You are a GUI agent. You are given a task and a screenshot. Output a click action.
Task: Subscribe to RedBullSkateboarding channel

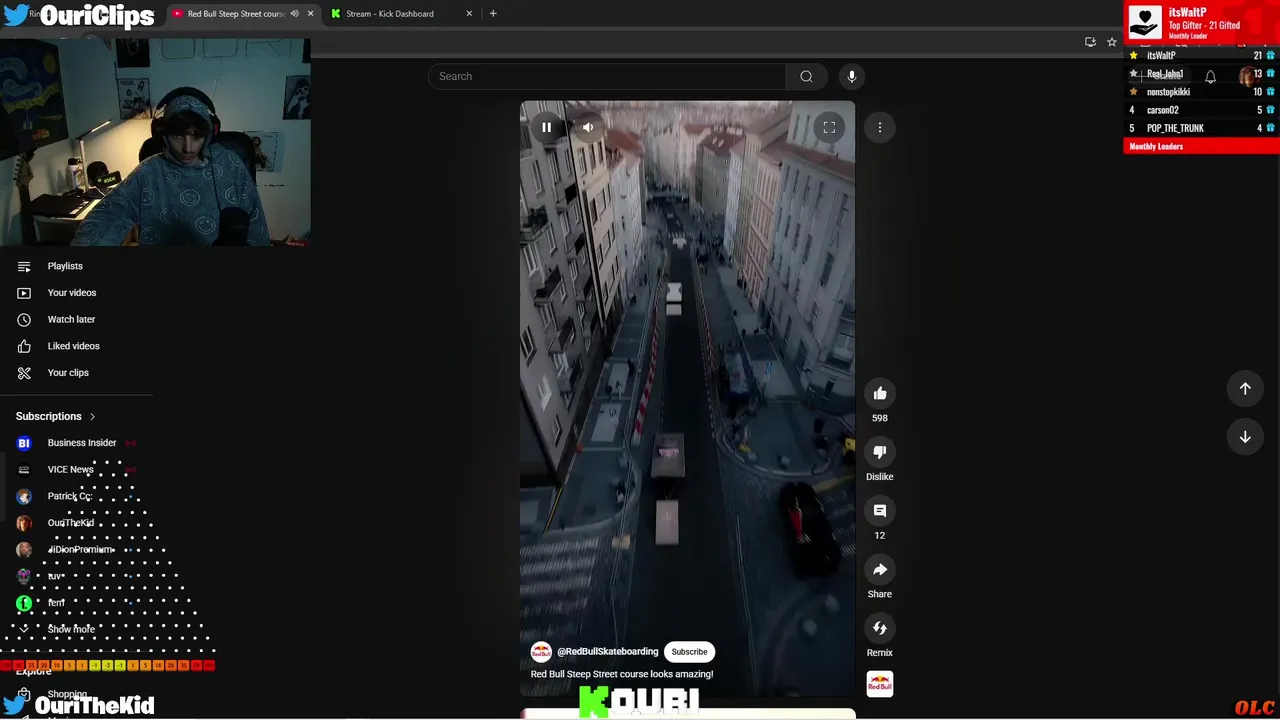pos(689,652)
